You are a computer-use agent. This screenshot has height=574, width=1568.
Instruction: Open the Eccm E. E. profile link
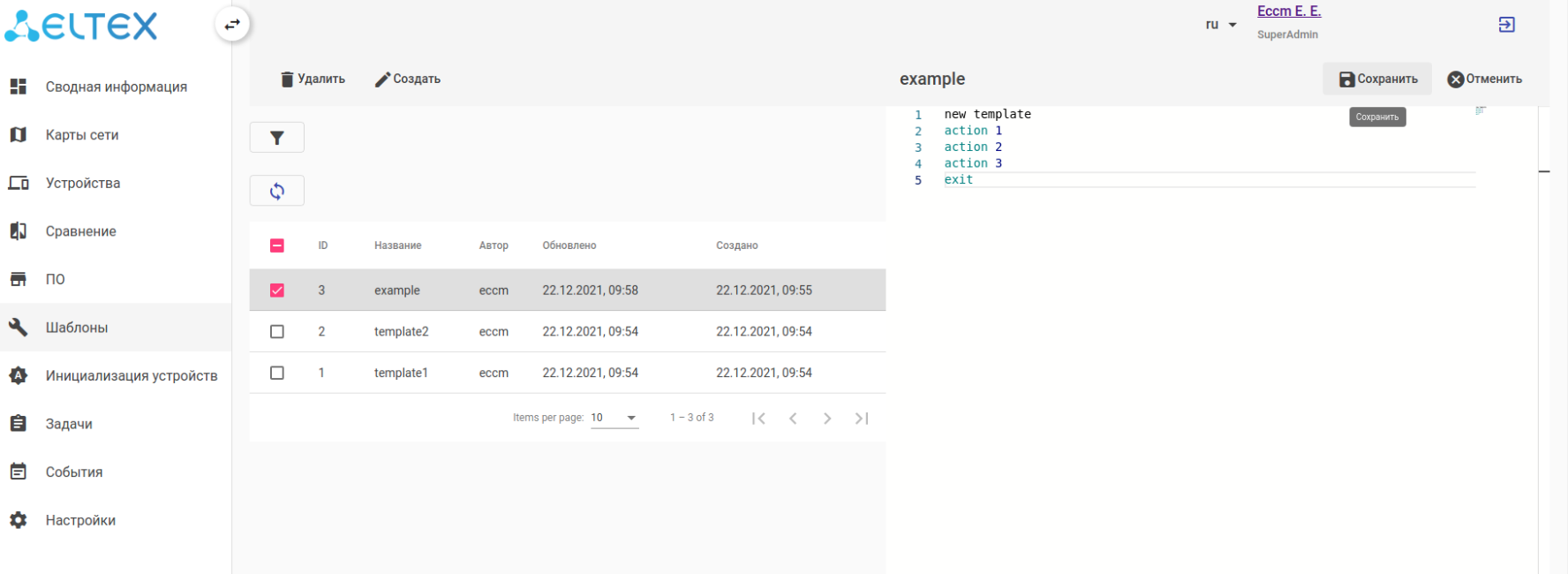[1289, 11]
